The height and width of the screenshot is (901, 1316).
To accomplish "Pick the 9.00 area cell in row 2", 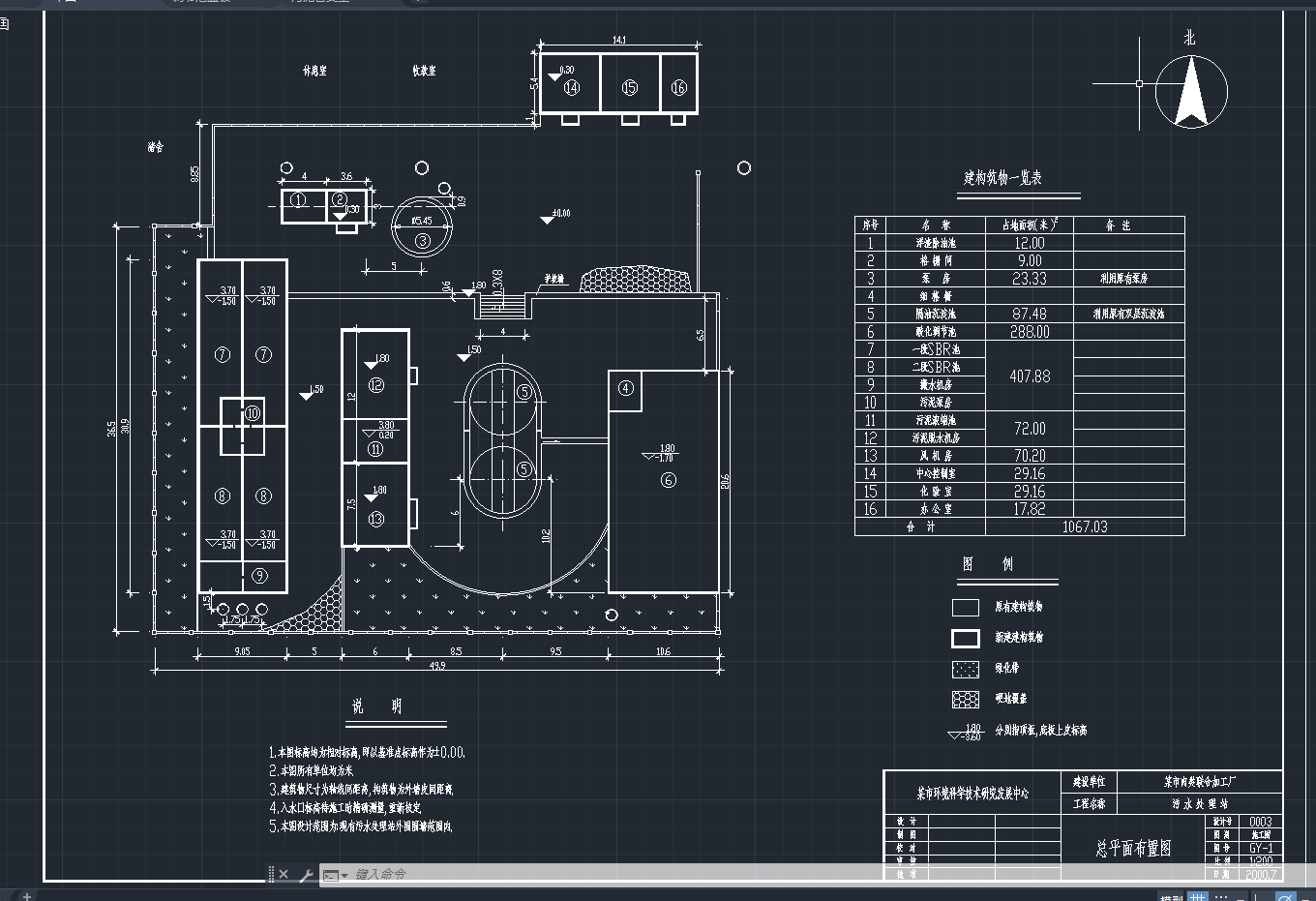I will point(1030,260).
